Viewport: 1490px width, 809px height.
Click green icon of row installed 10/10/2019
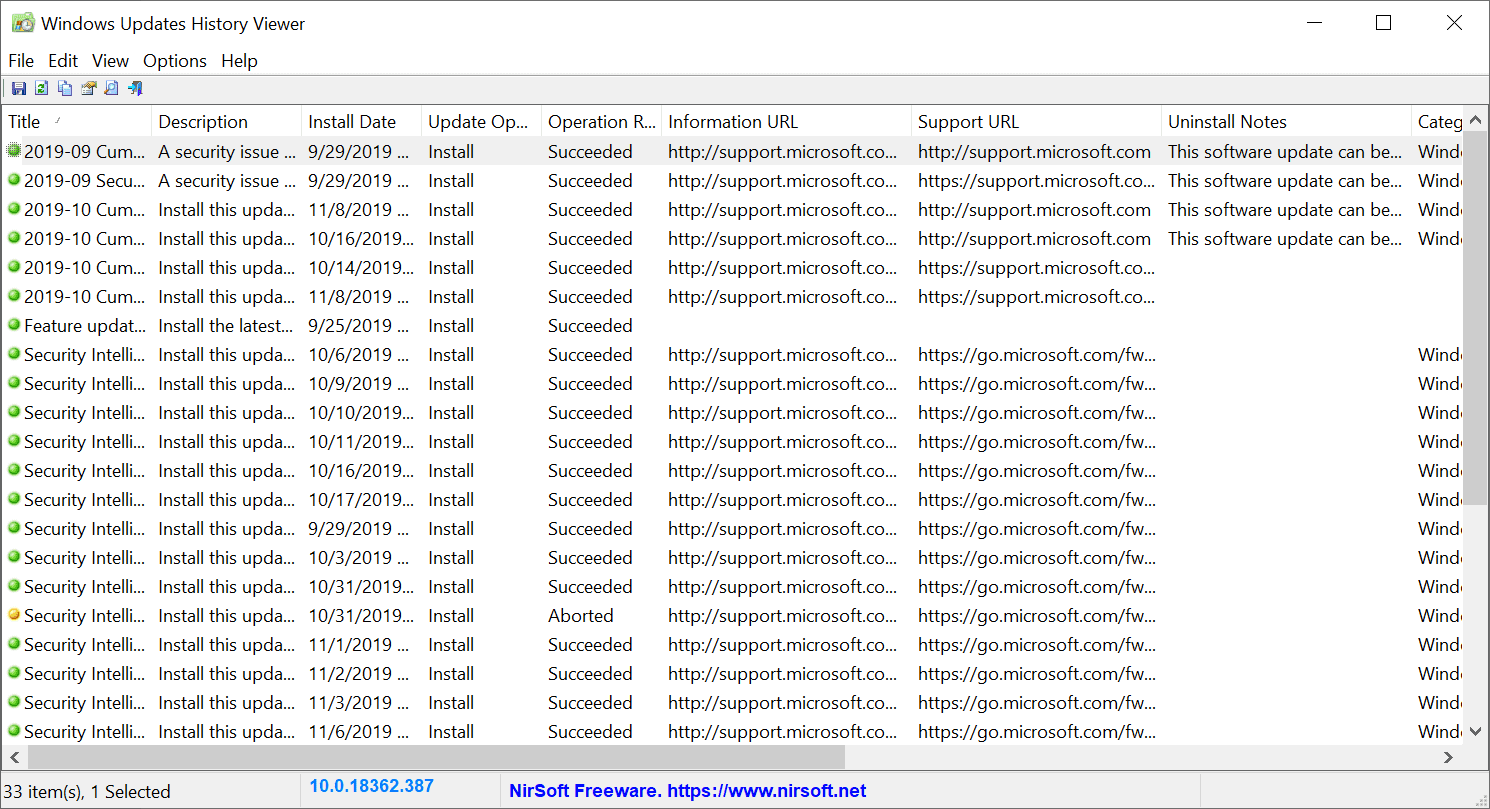[x=14, y=412]
